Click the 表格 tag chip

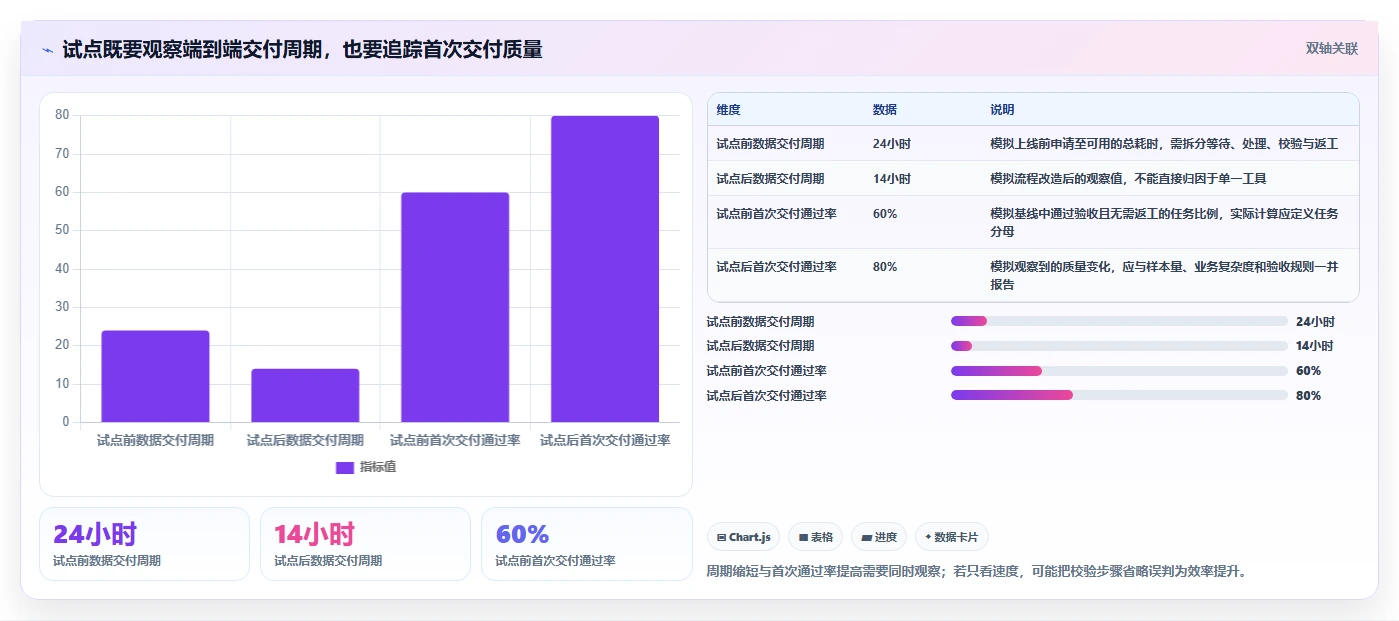[816, 537]
